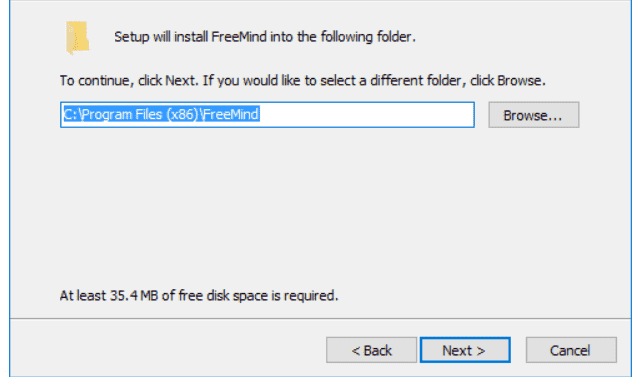Viewport: 639px width, 377px height.
Task: Click the 'To continue, click Next' instruction text
Action: coord(302,81)
